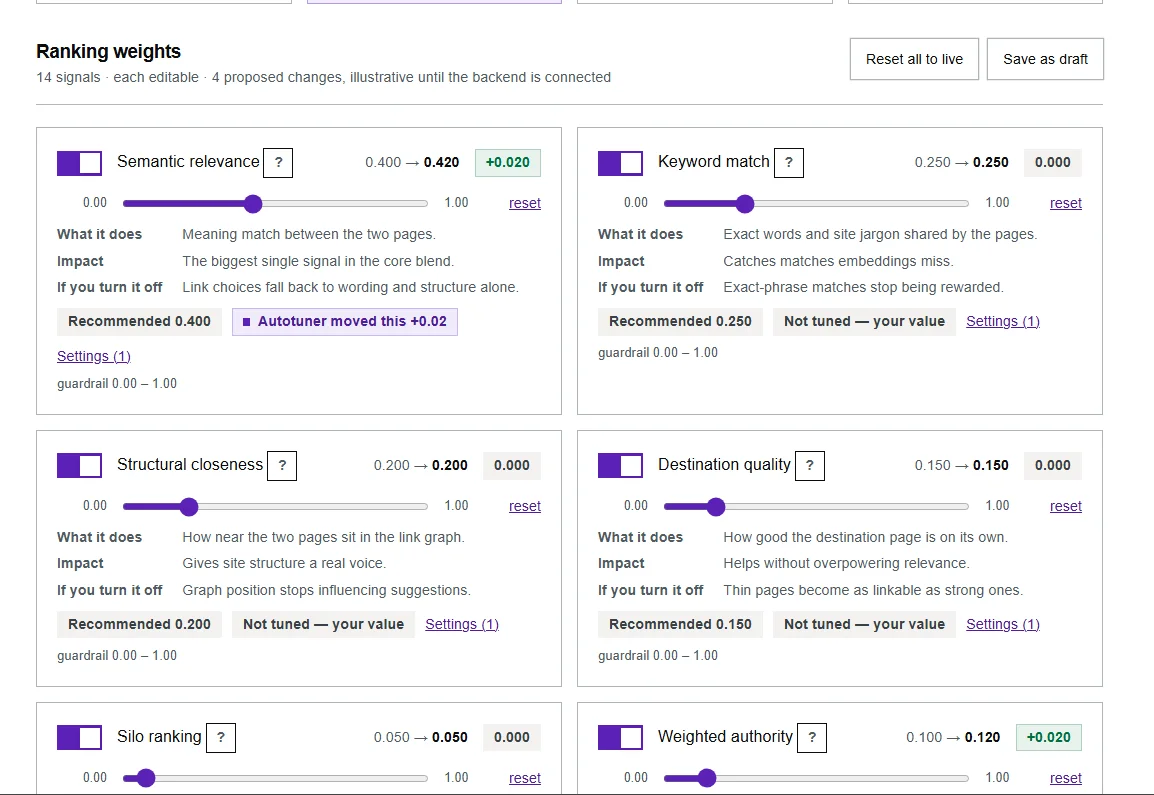Click Weighted authority '+0.020' delta badge

pyautogui.click(x=1049, y=738)
